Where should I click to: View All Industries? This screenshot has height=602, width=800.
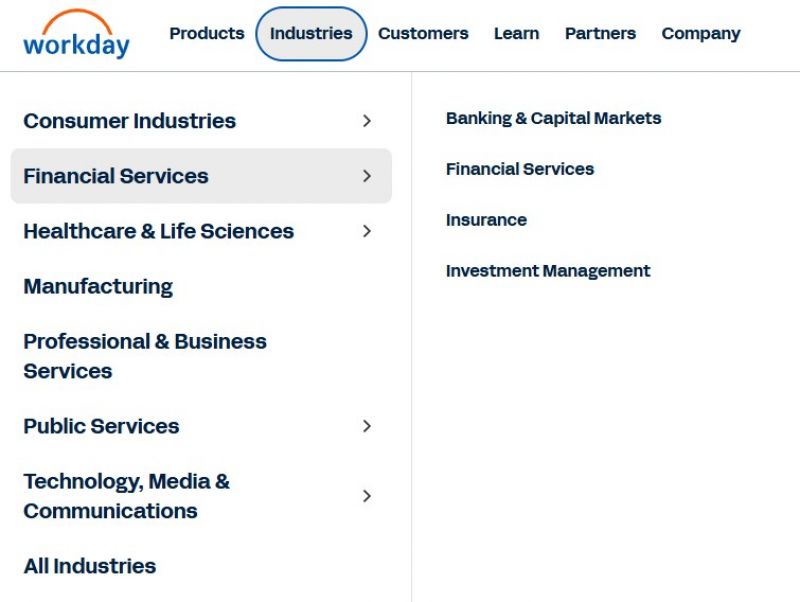(90, 566)
